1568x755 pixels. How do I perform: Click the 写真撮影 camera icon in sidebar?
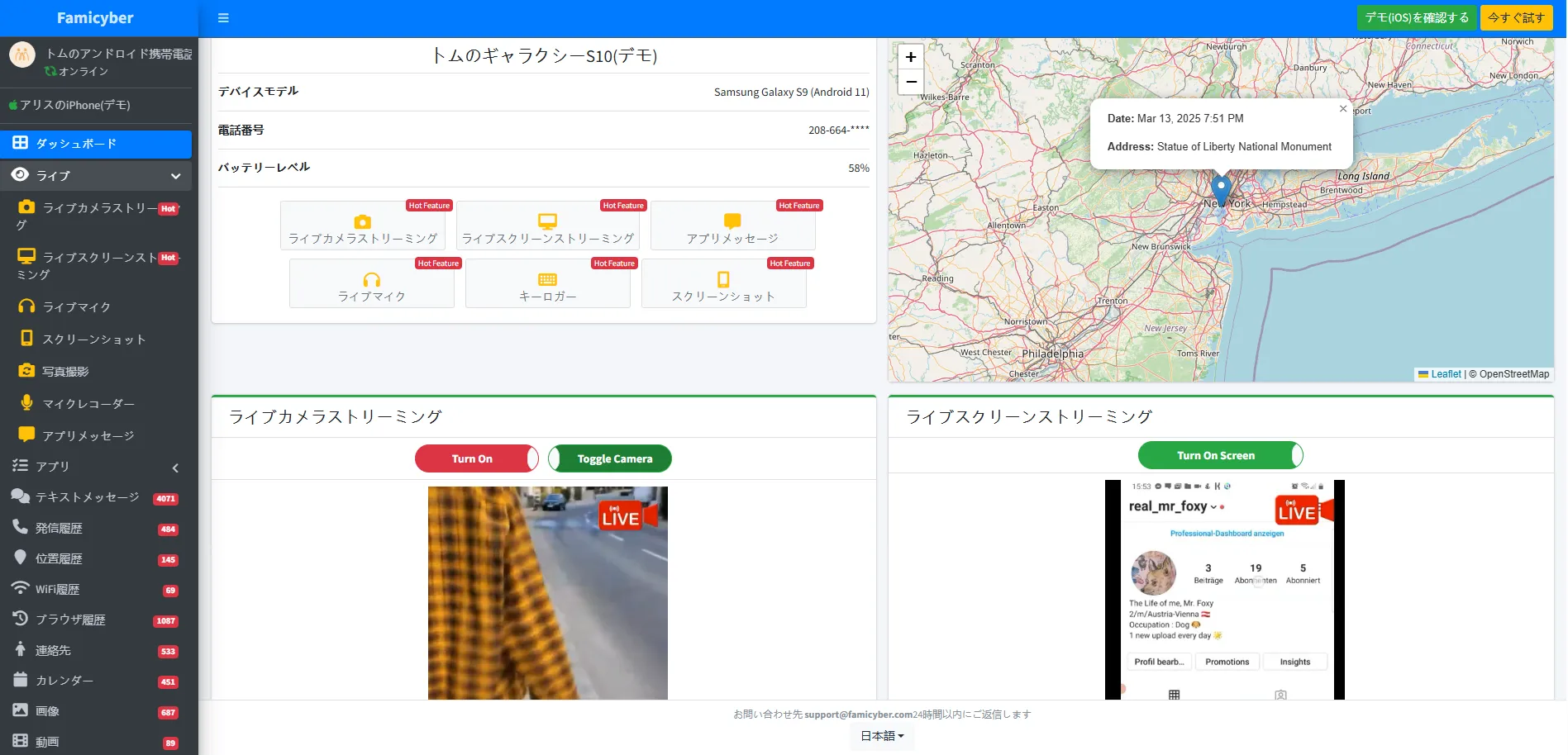click(x=26, y=371)
